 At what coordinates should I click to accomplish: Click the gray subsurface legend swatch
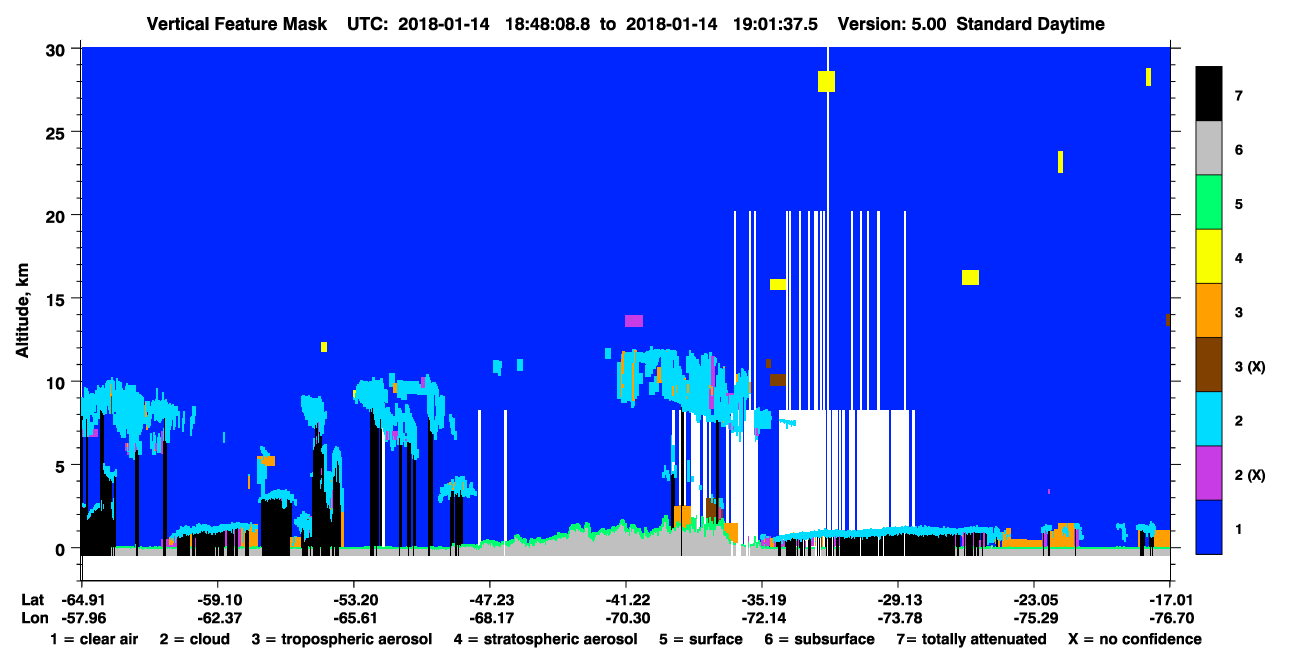[1209, 149]
